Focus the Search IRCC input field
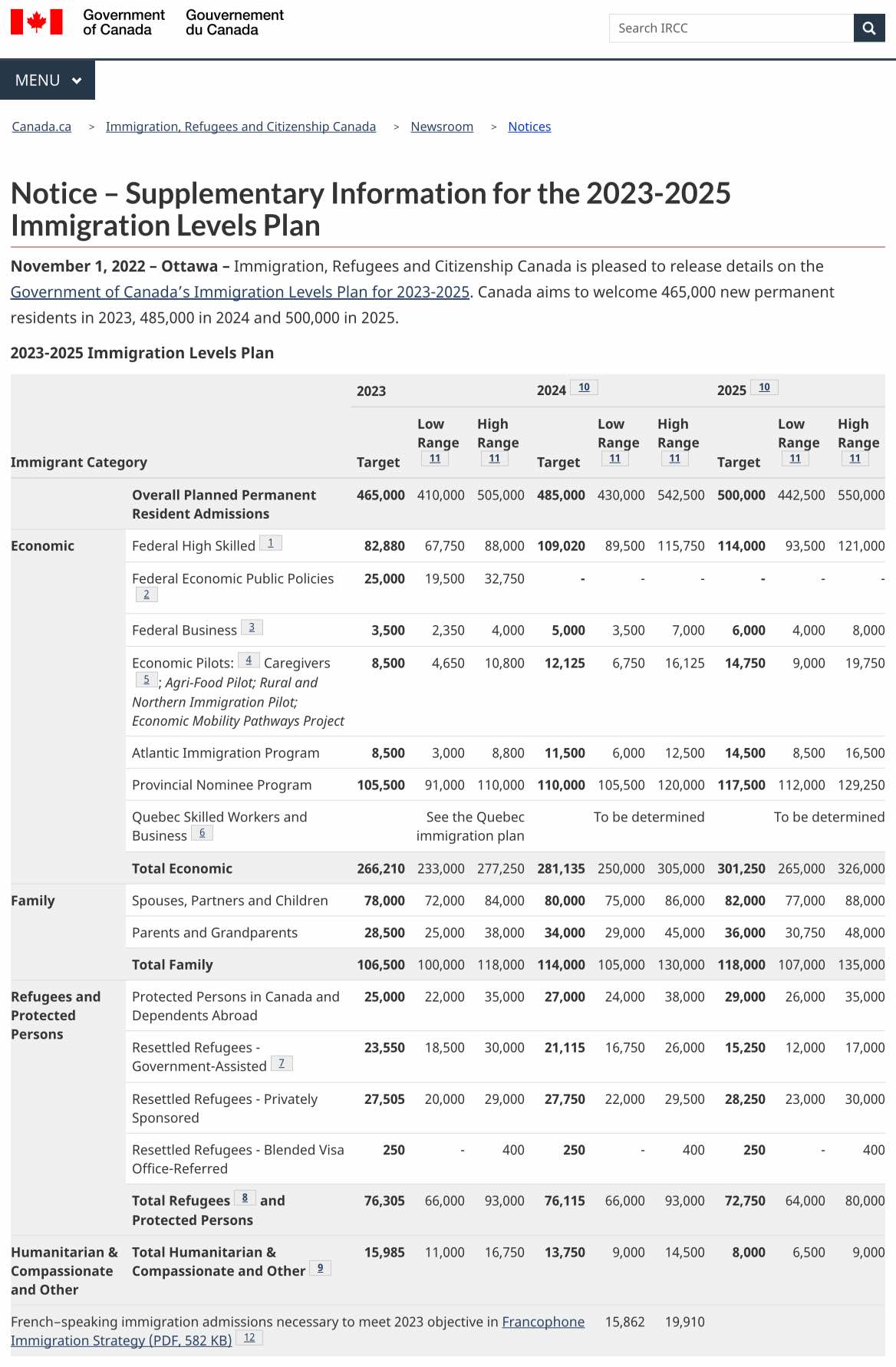896x1367 pixels. coord(730,28)
